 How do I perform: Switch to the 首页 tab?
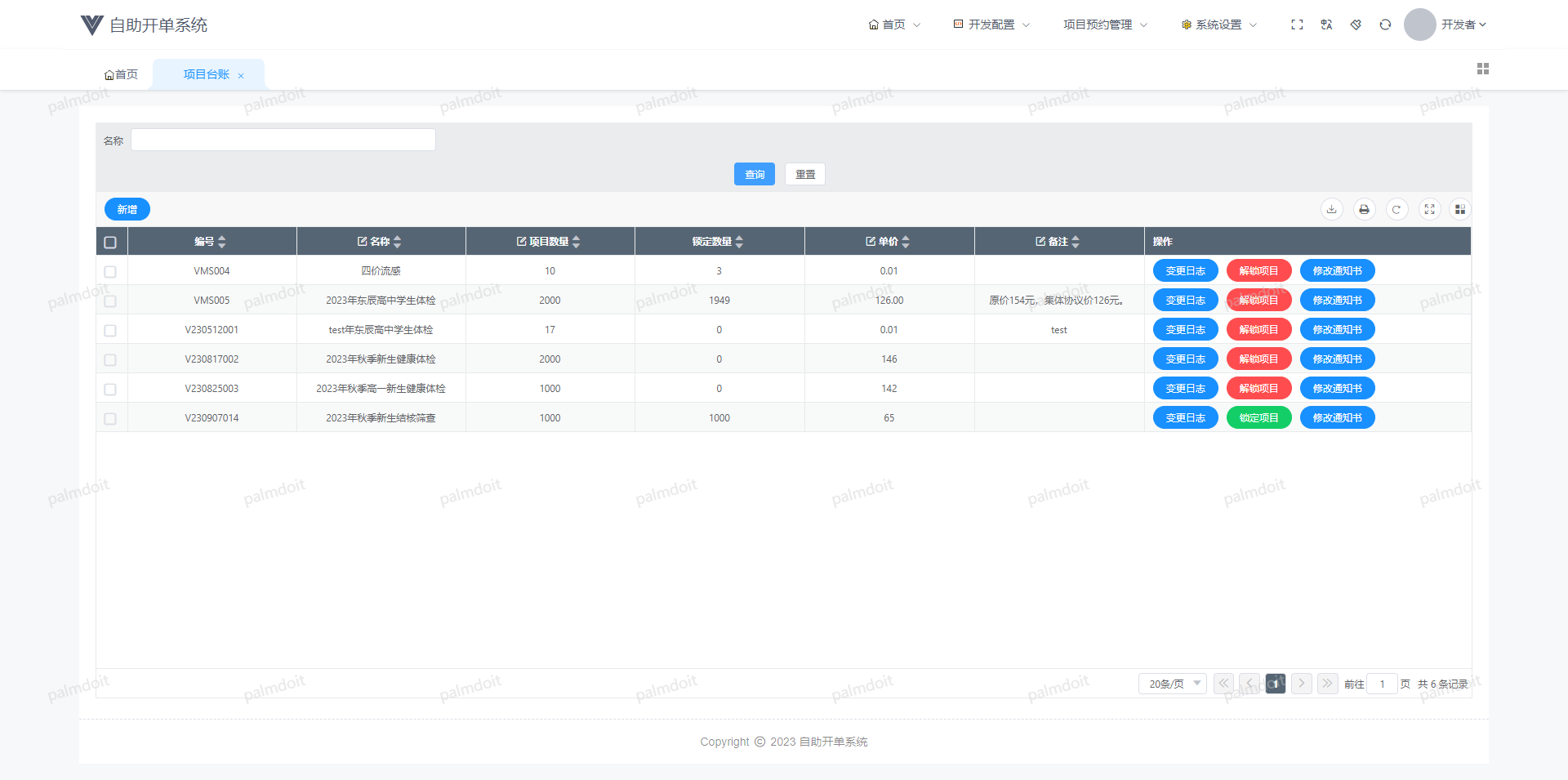point(121,74)
